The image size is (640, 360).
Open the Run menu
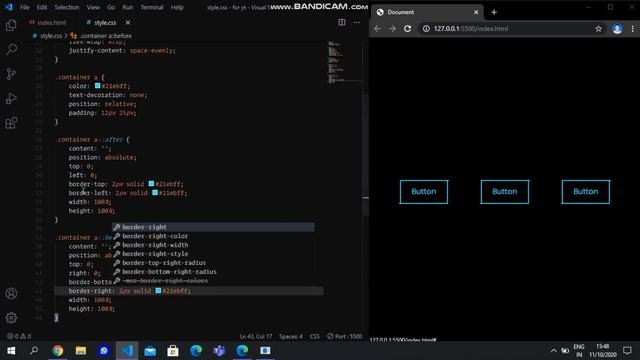[128, 7]
